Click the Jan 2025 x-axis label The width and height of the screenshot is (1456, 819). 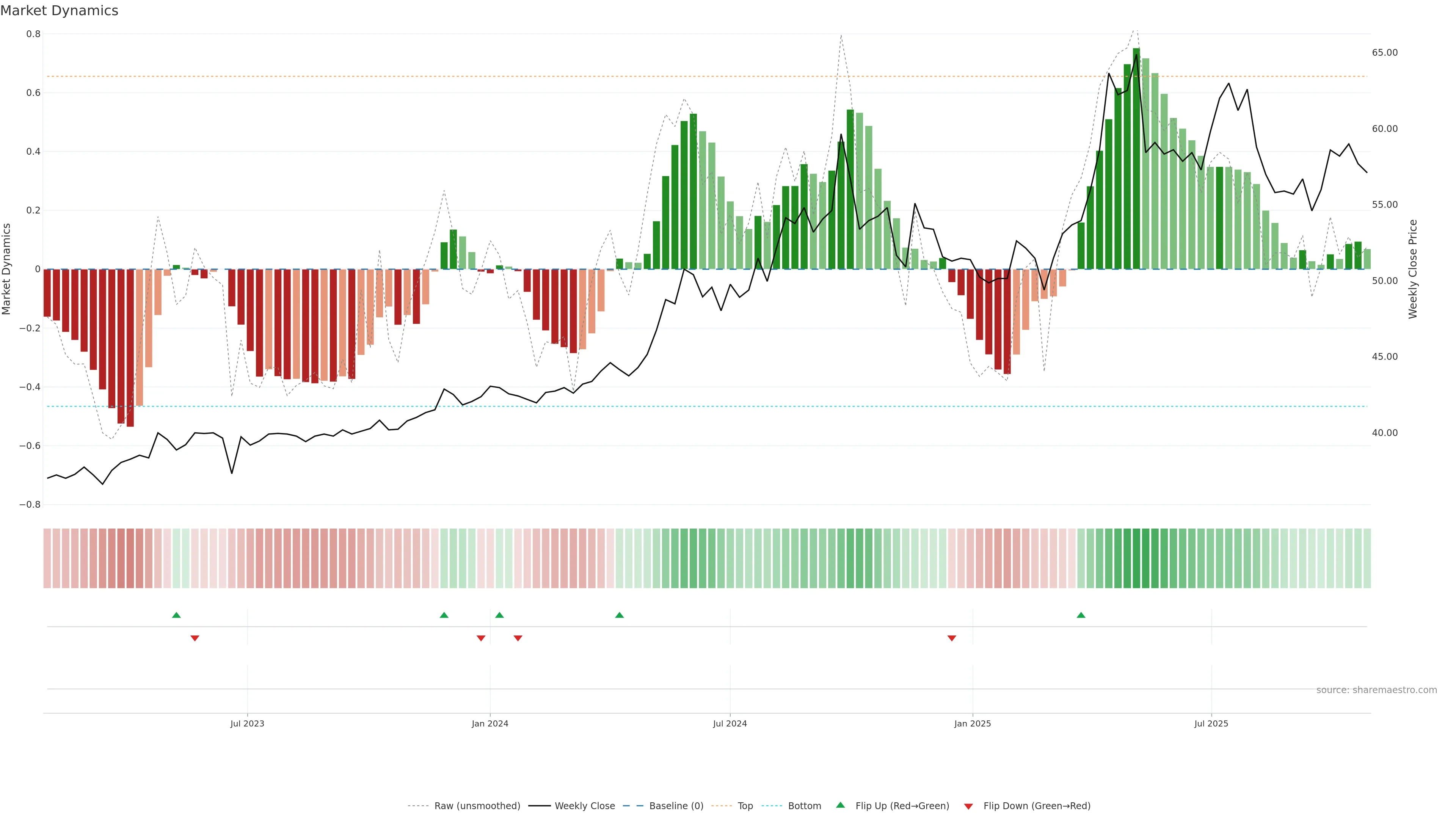972,723
